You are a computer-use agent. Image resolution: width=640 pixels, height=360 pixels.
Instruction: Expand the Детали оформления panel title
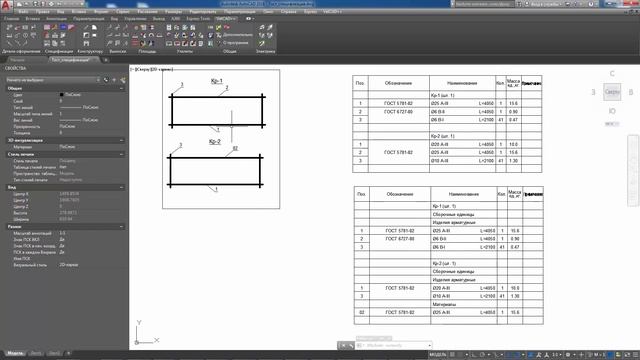pos(21,51)
